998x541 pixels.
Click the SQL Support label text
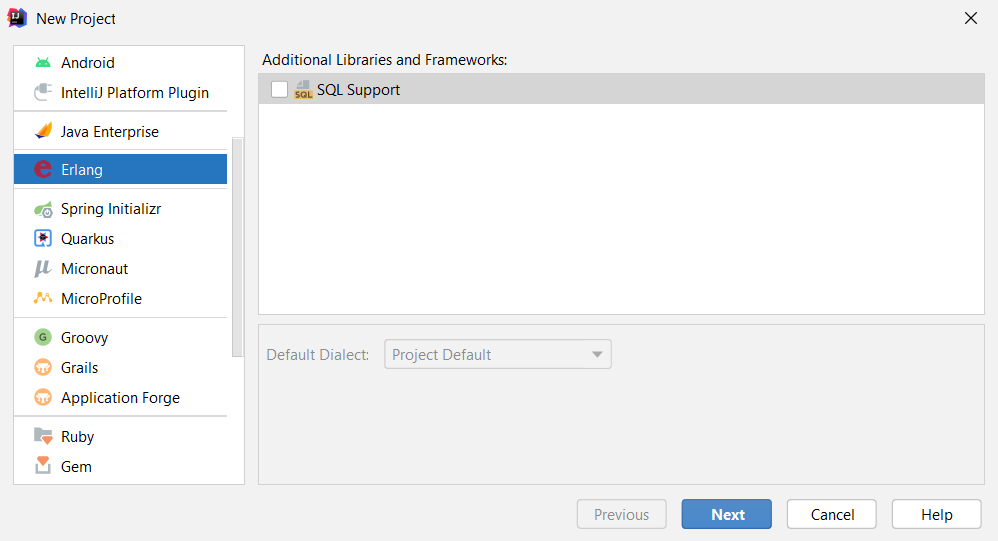coord(358,90)
